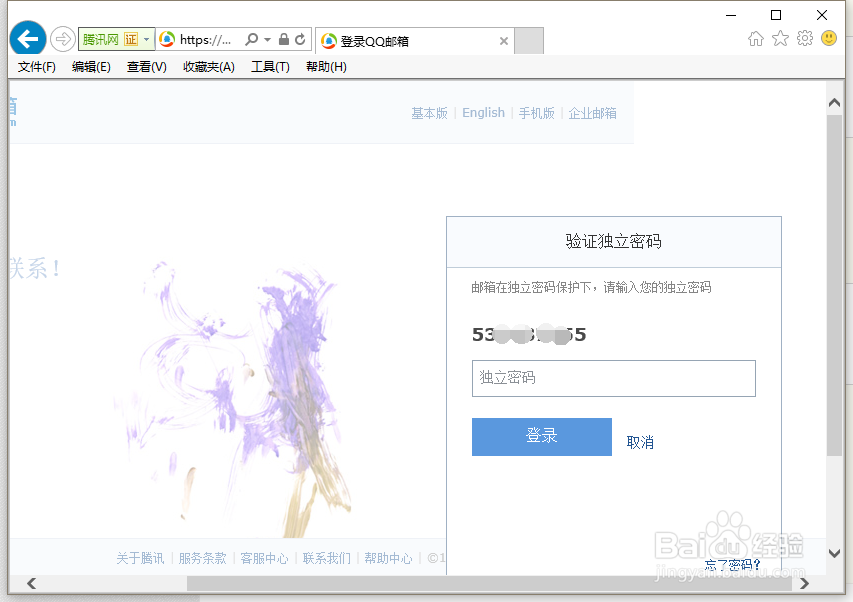Click the 取消 link

[640, 442]
